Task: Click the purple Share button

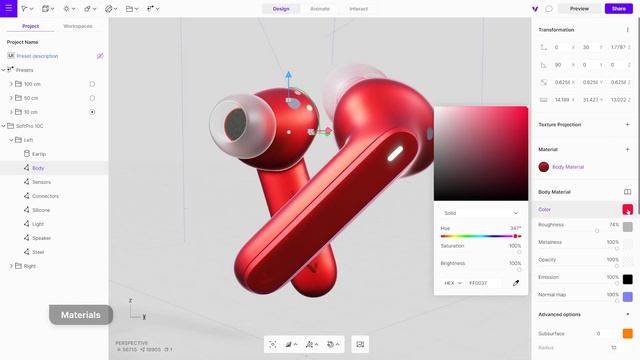Action: coord(619,9)
